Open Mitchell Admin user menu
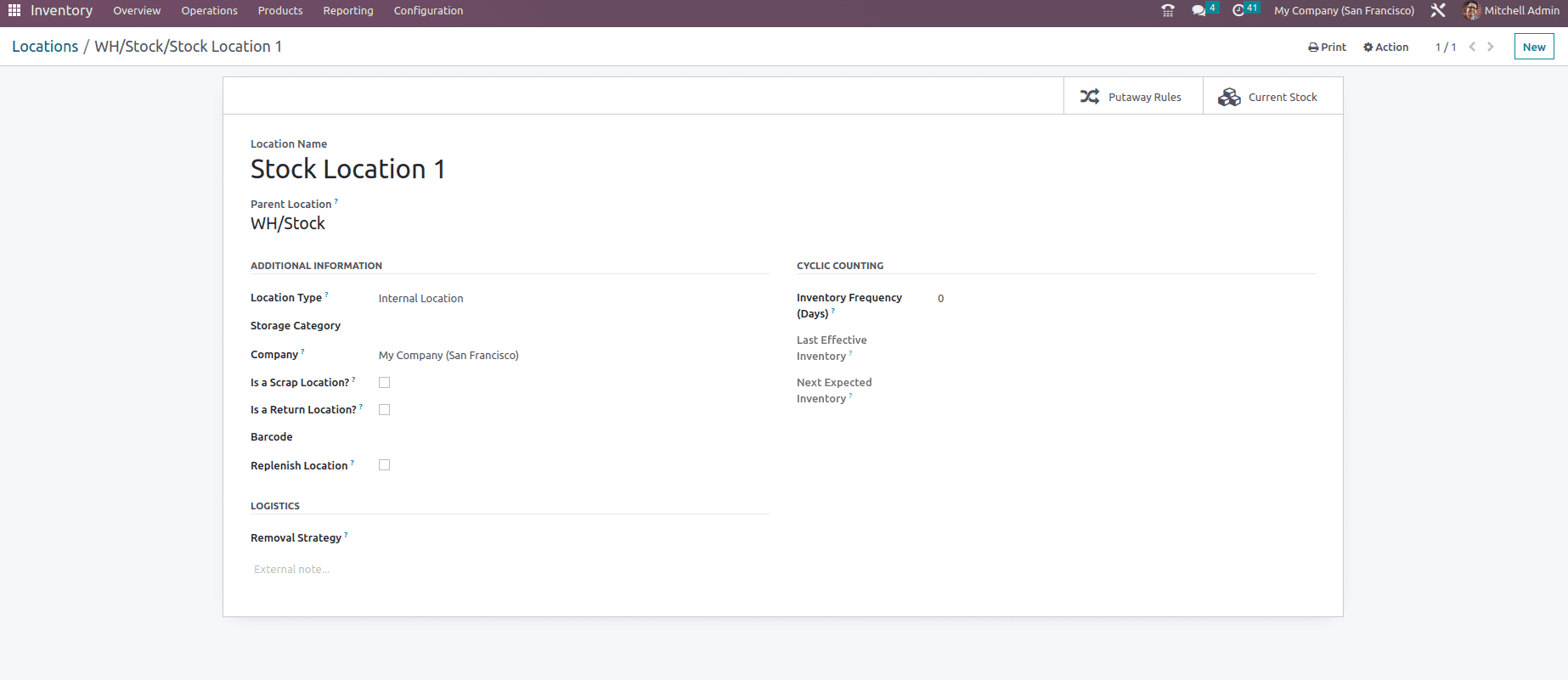 [x=1511, y=10]
